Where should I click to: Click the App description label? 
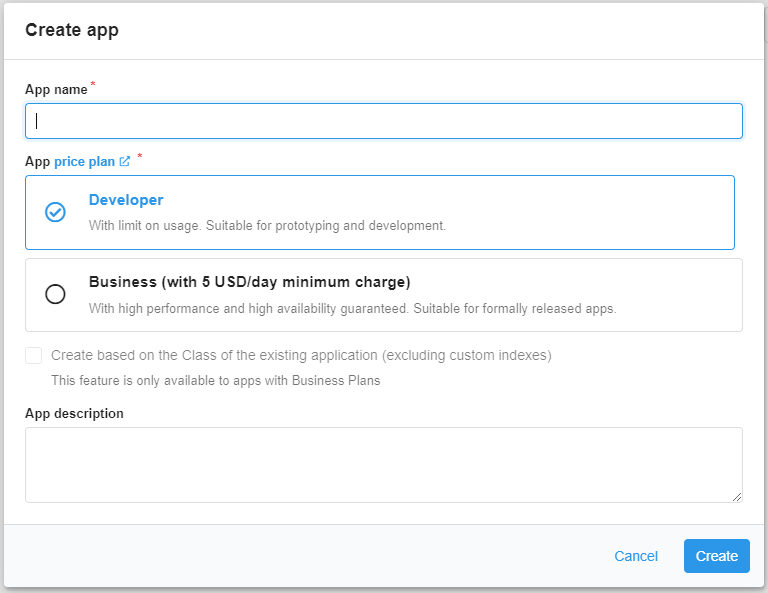[x=74, y=413]
